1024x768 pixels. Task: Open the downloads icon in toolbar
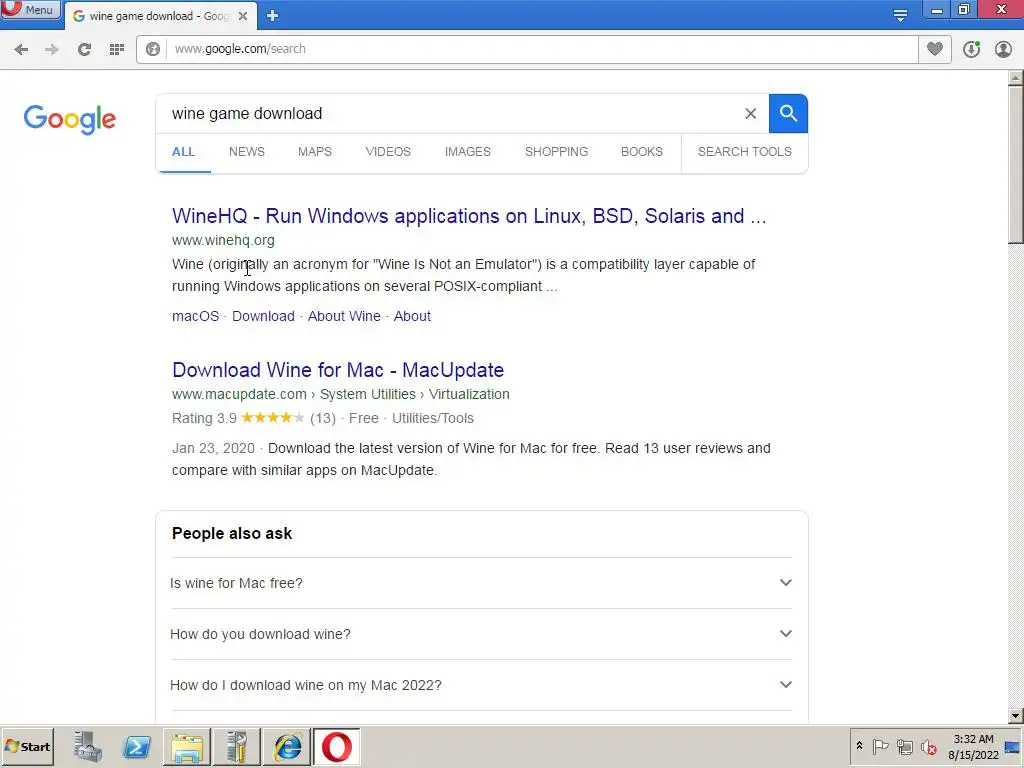pyautogui.click(x=971, y=49)
